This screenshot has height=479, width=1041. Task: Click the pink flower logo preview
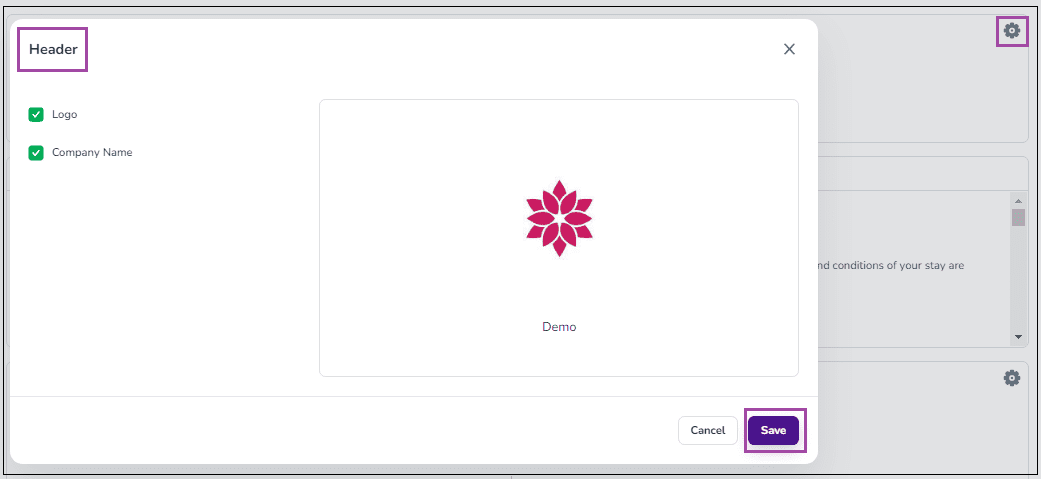click(559, 218)
